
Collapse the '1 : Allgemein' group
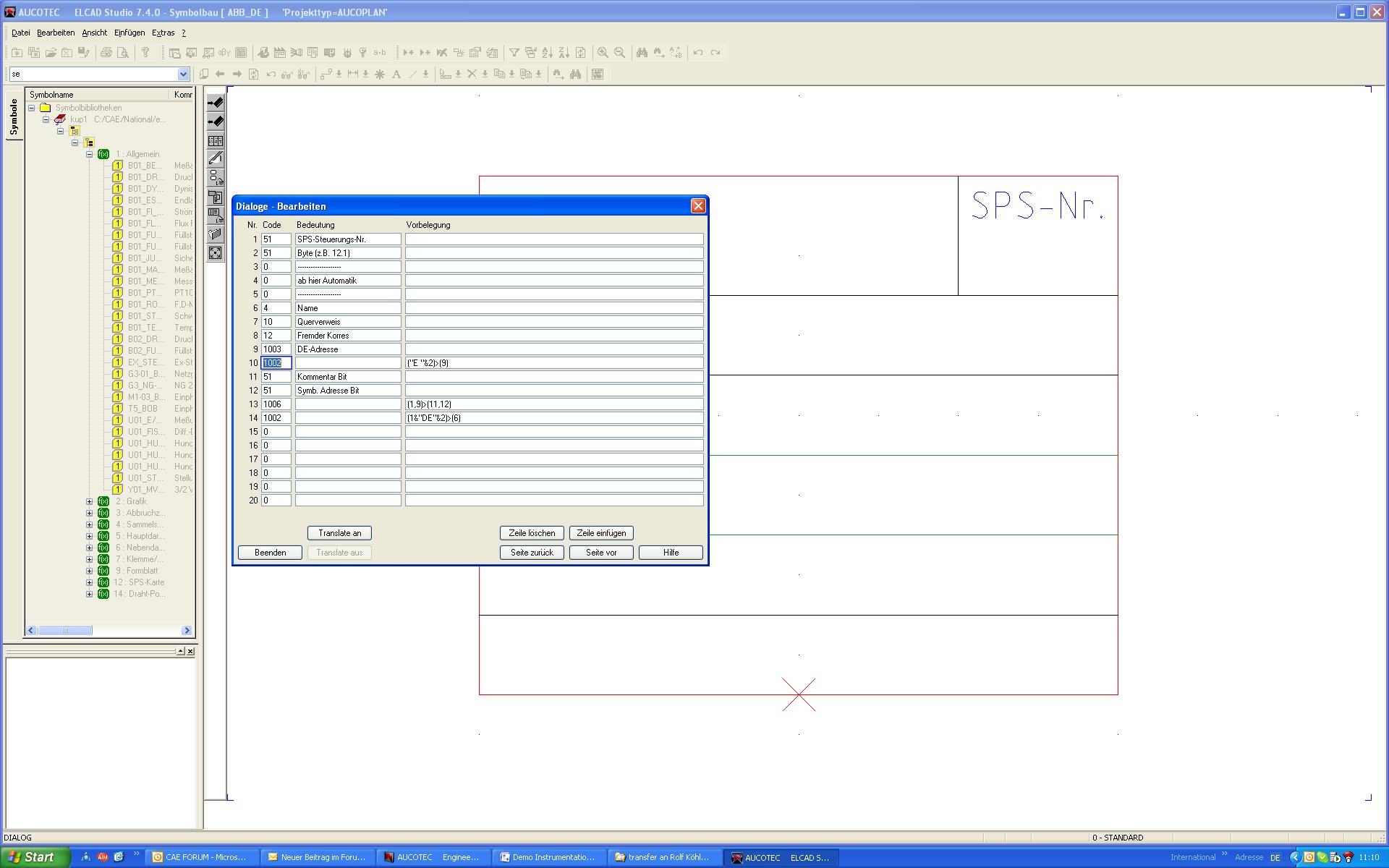pyautogui.click(x=90, y=154)
